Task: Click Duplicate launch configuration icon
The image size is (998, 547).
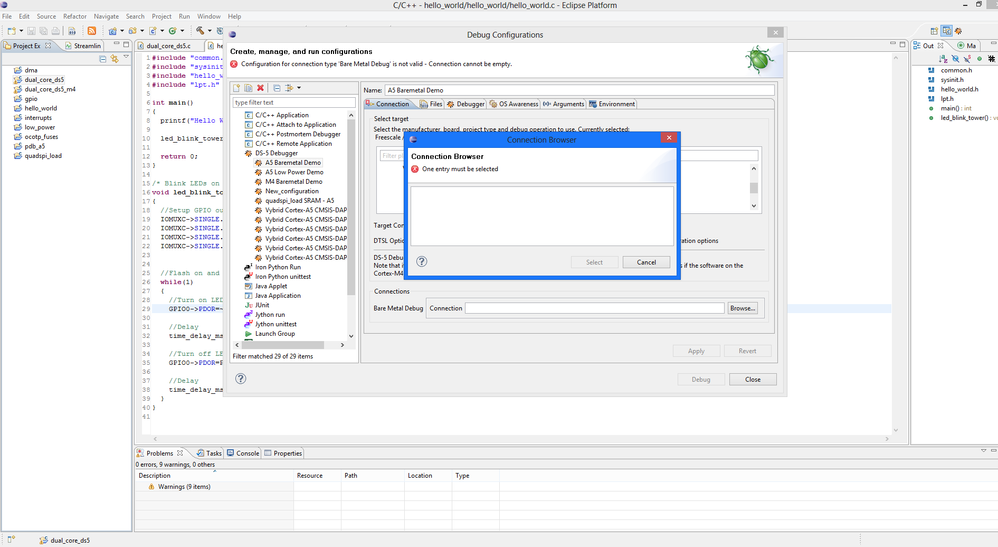Action: (x=248, y=88)
